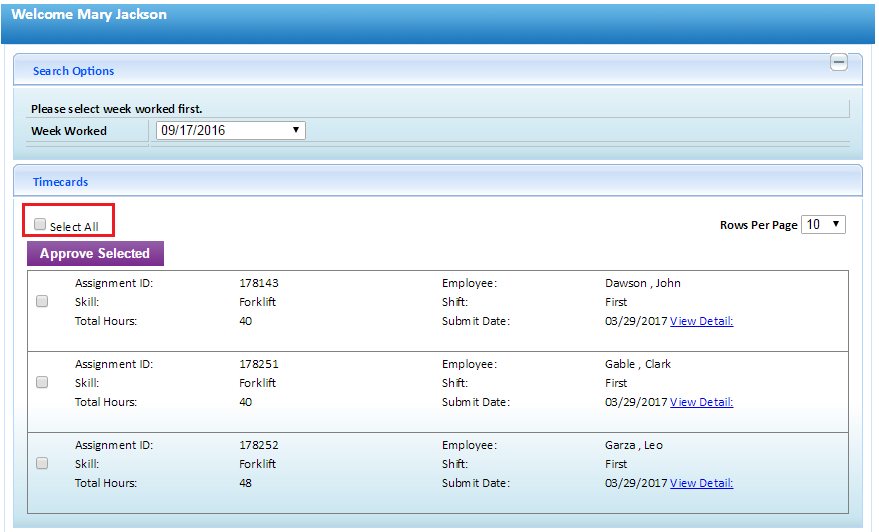
Task: Select timecard checkbox for Gable, Clark
Action: pos(42,382)
